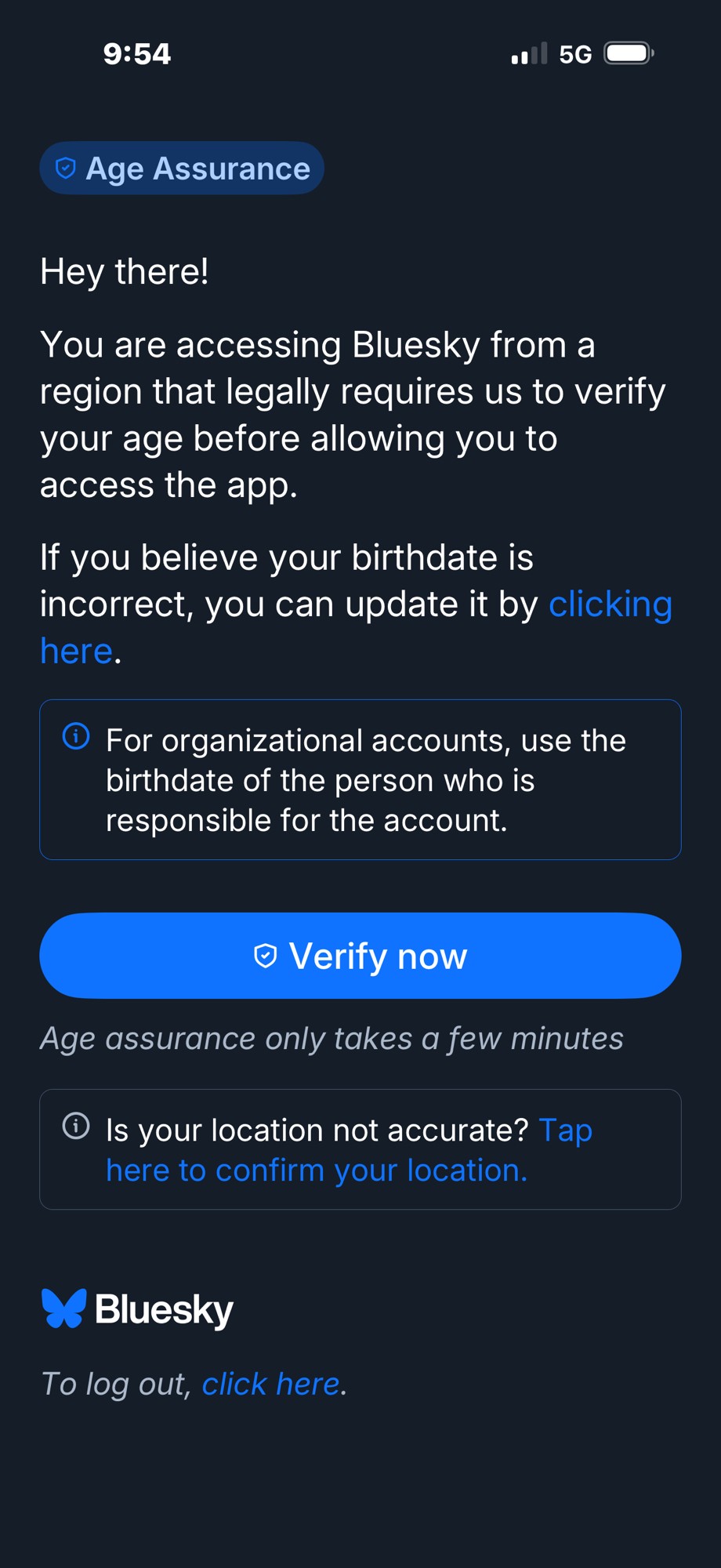Tap the Age Assurance badge label
This screenshot has width=721, height=1568.
click(197, 169)
